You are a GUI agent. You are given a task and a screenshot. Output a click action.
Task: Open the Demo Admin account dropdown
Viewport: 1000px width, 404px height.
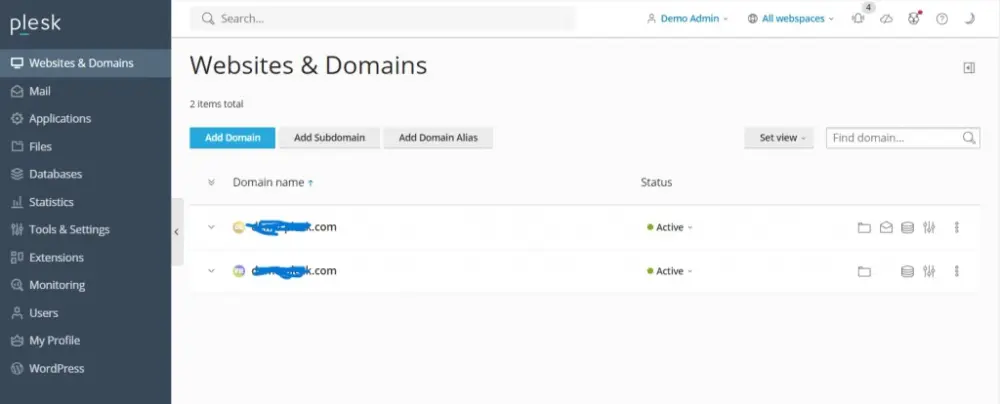(687, 19)
